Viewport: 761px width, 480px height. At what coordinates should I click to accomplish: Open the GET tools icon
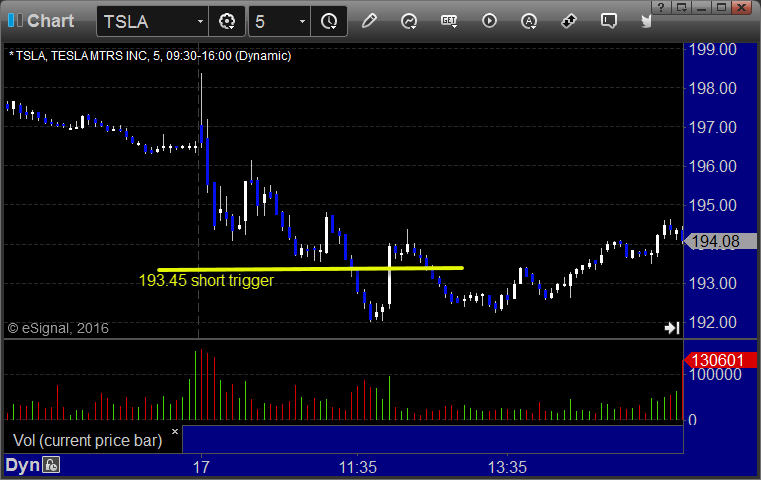pyautogui.click(x=449, y=21)
